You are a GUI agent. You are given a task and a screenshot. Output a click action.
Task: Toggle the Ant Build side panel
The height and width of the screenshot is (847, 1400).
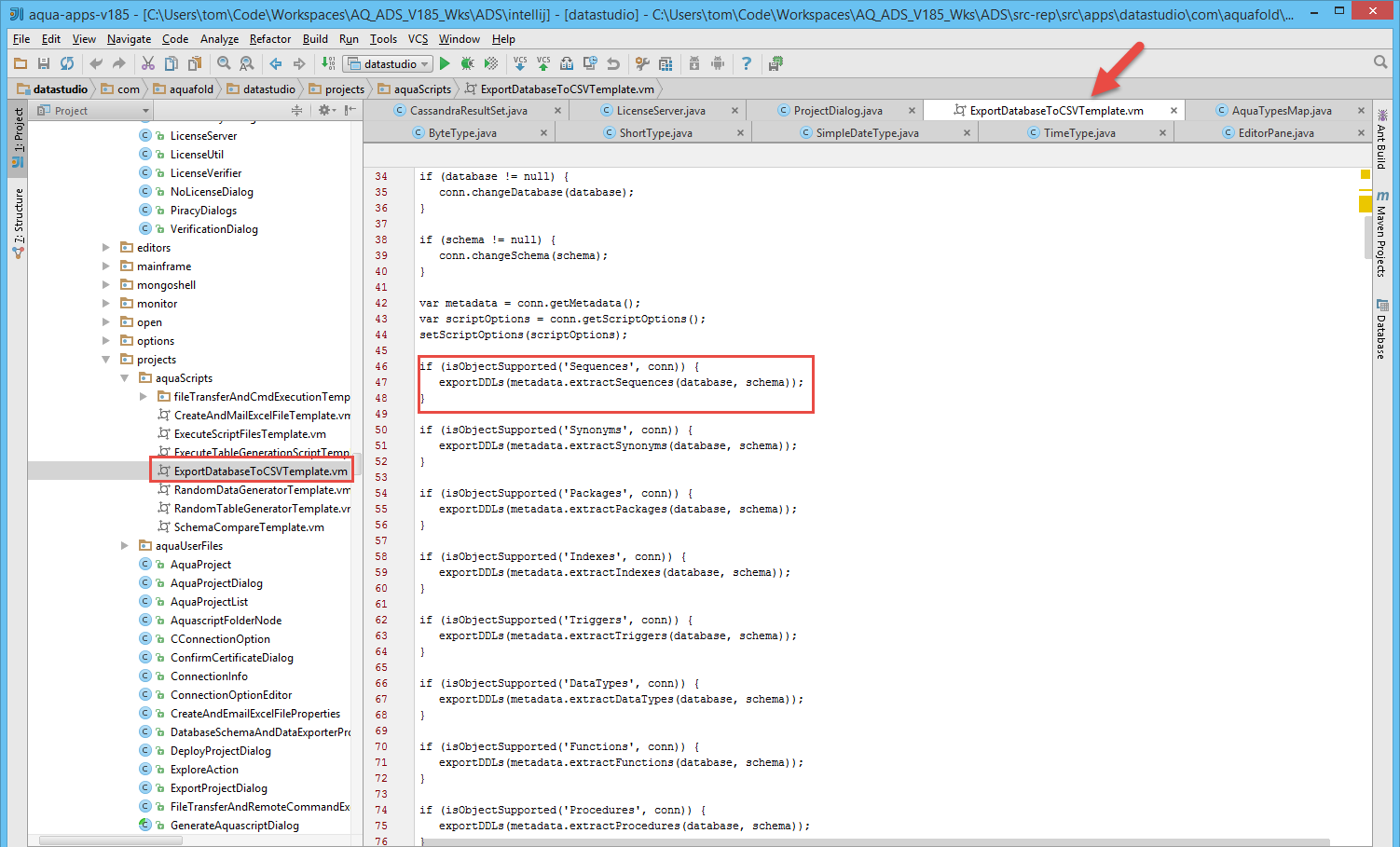coord(1381,141)
